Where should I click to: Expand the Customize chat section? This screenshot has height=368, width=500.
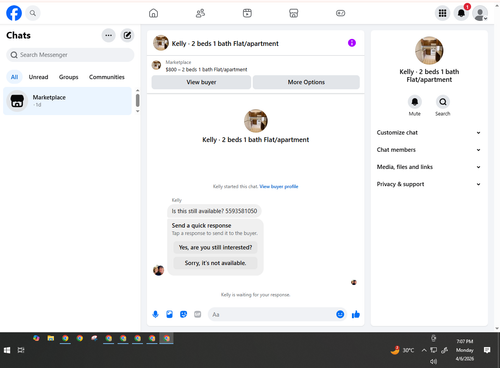(429, 133)
